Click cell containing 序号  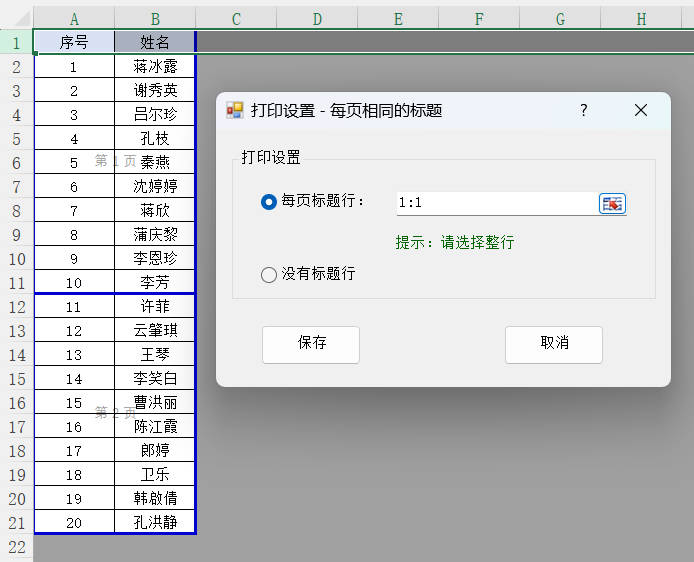pyautogui.click(x=74, y=42)
